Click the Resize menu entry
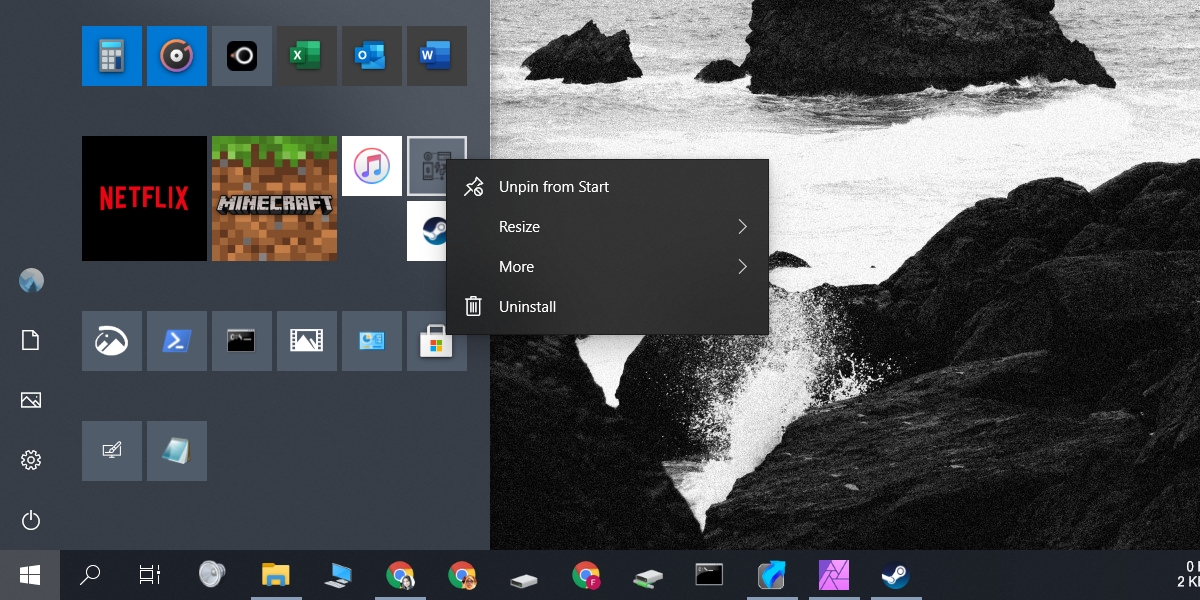 [x=607, y=227]
